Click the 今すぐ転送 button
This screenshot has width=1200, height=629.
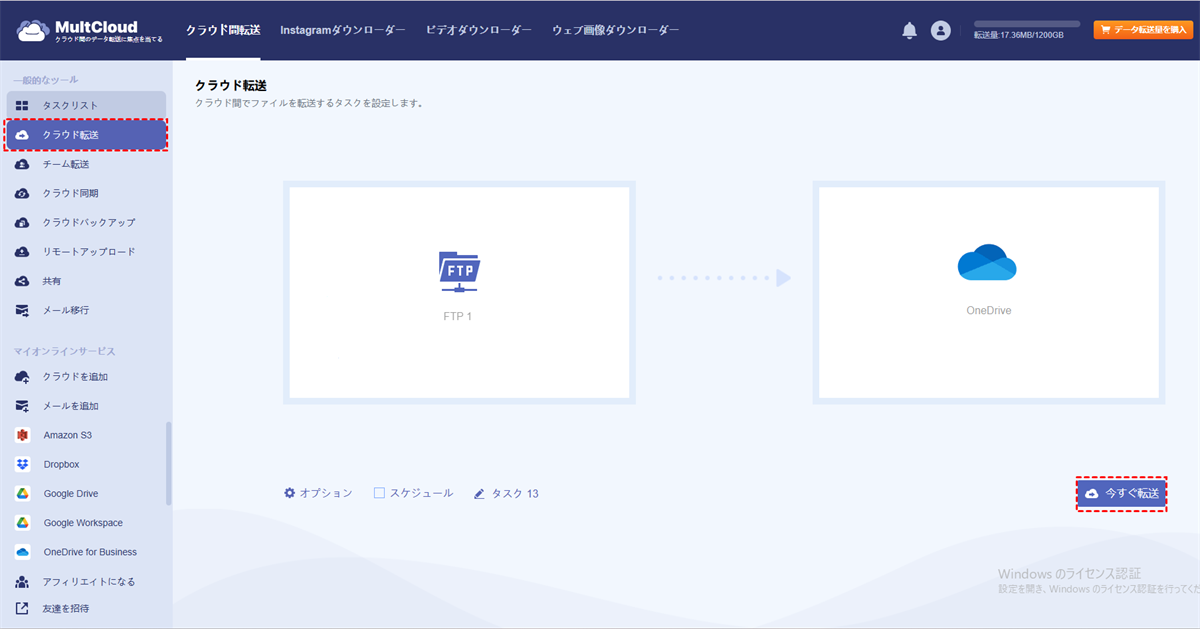coord(1121,494)
